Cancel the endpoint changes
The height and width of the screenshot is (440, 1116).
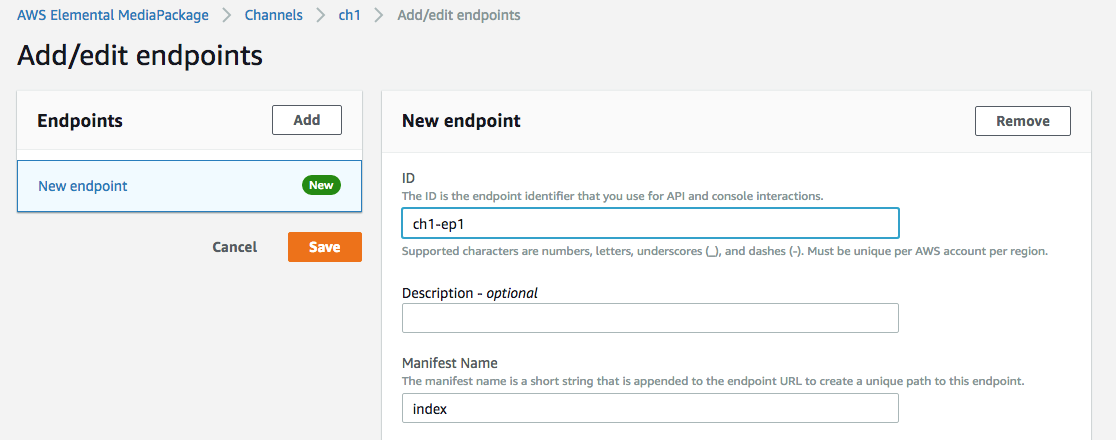[234, 247]
